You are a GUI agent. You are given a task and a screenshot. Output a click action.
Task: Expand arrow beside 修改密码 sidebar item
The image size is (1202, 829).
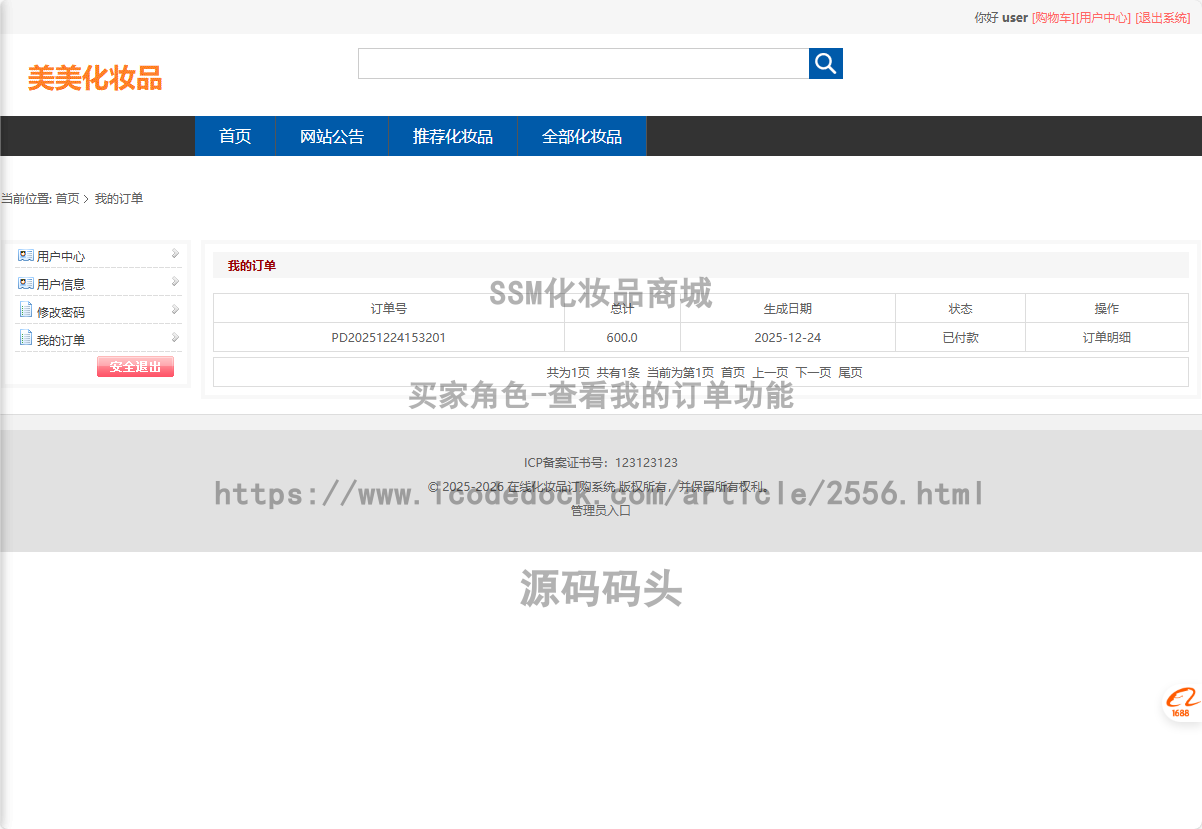175,310
